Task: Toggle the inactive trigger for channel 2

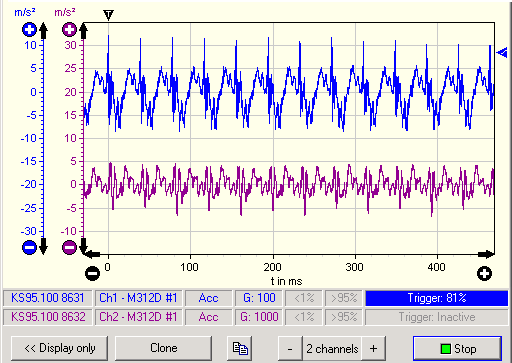Action: point(437,317)
